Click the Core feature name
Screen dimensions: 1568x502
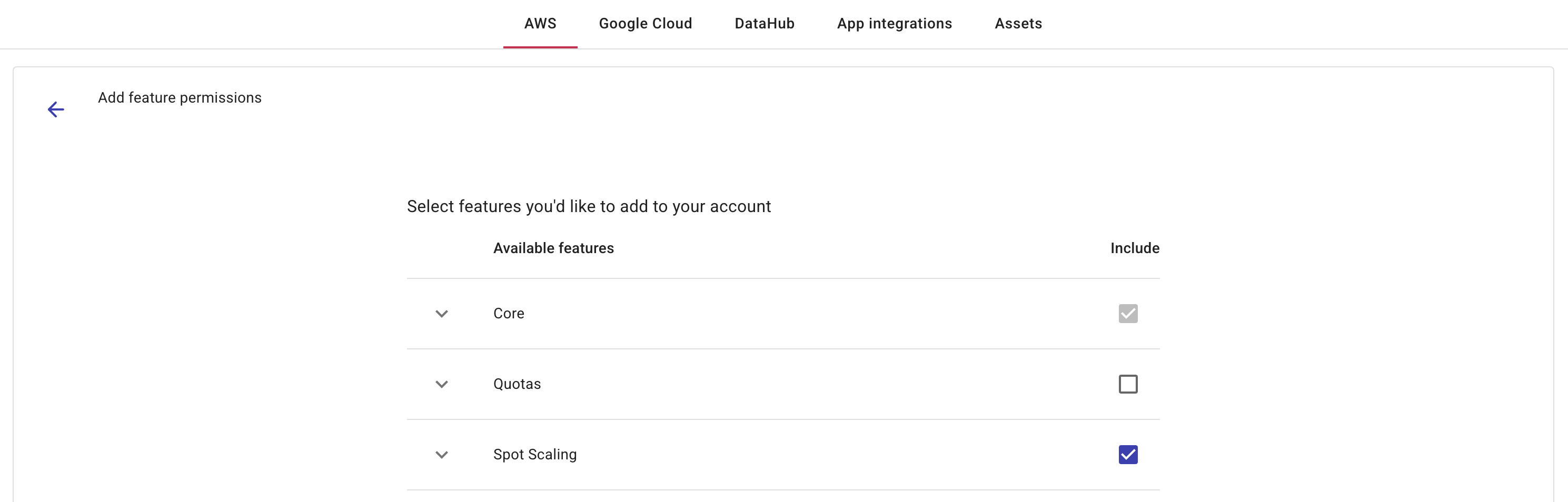508,314
